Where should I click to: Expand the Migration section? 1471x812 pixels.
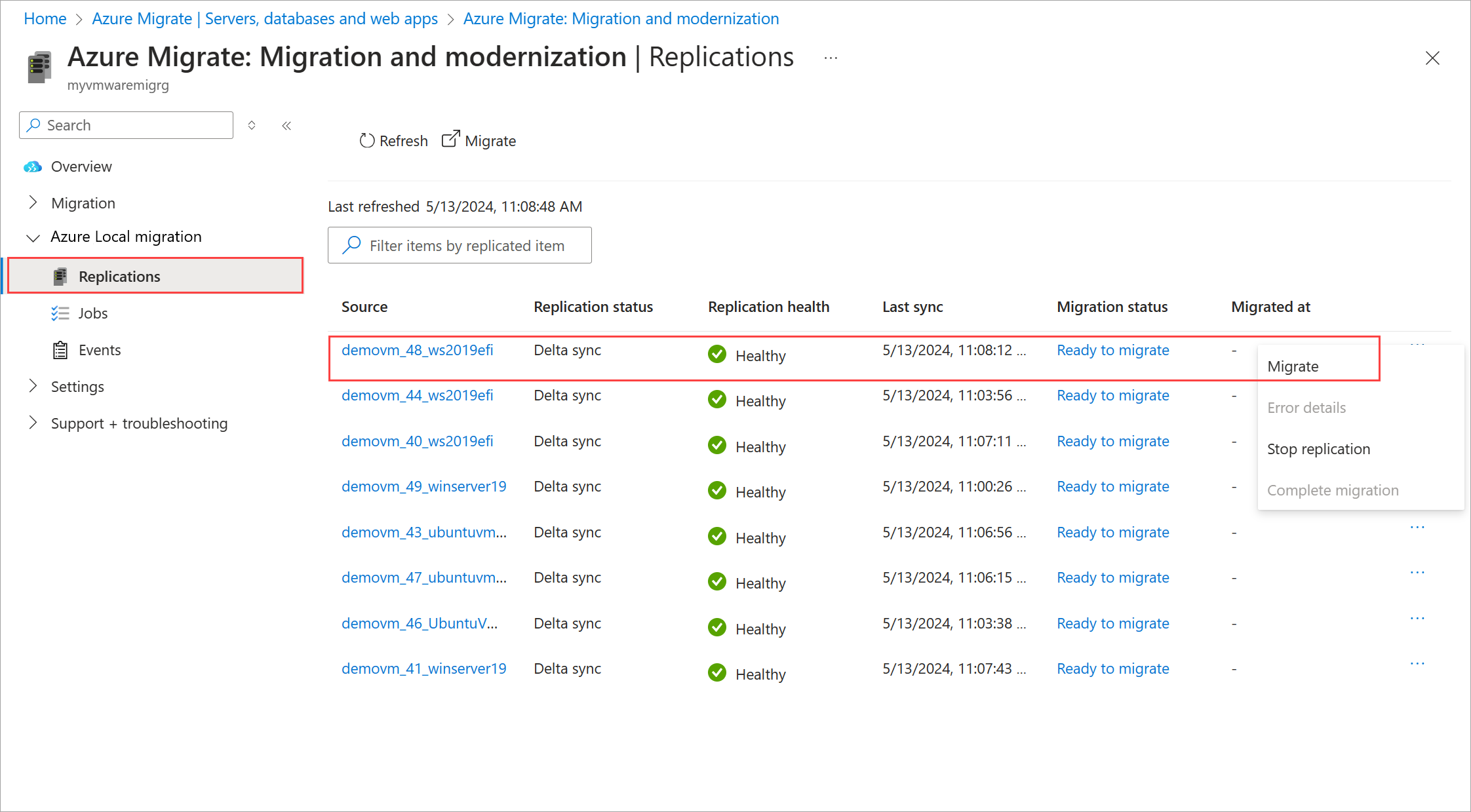point(33,203)
